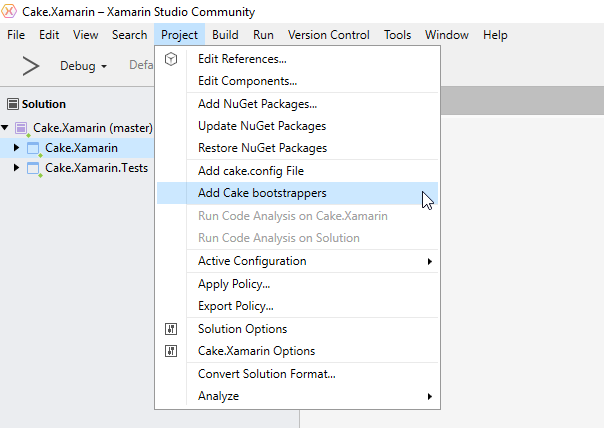The height and width of the screenshot is (428, 604).
Task: Choose Add NuGet Packages from menu
Action: [x=257, y=104]
